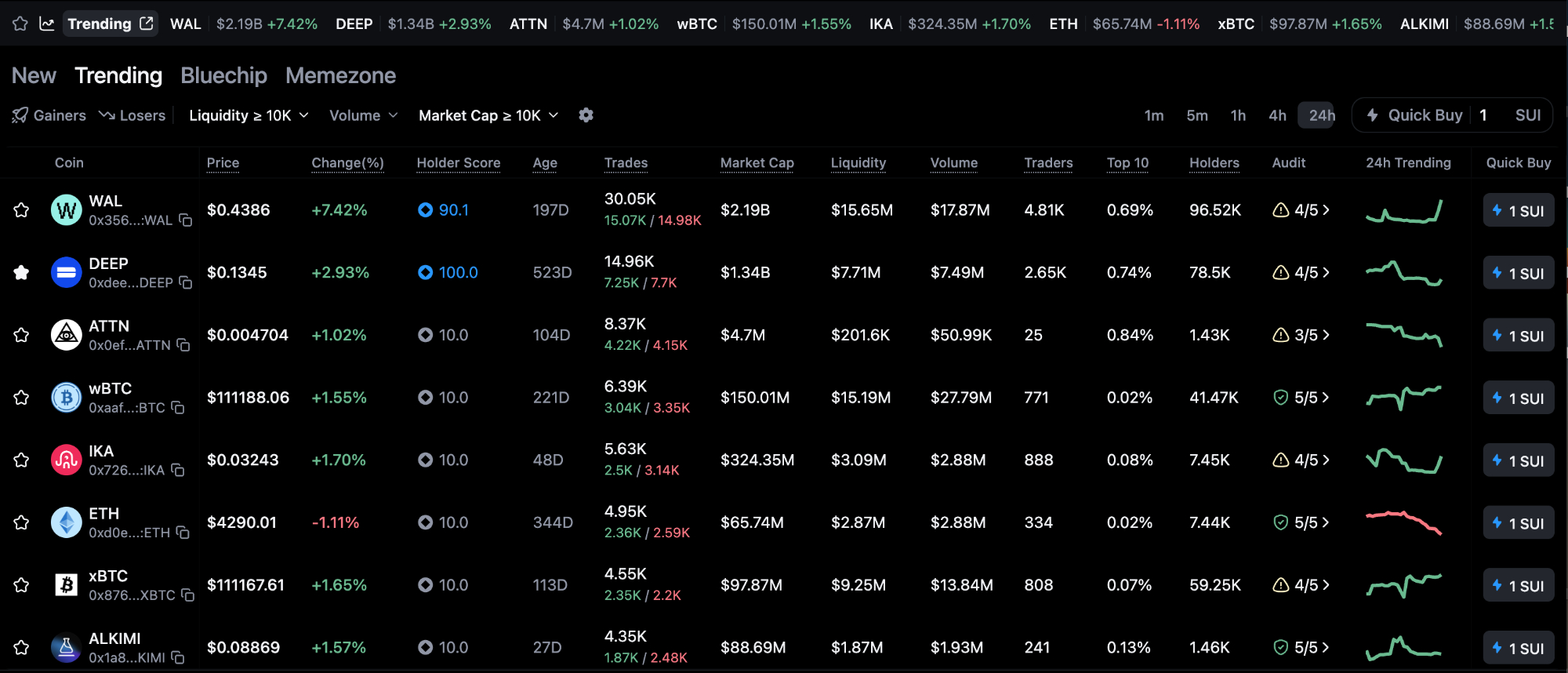Copy the WAL contract address
The width and height of the screenshot is (1568, 673).
186,220
